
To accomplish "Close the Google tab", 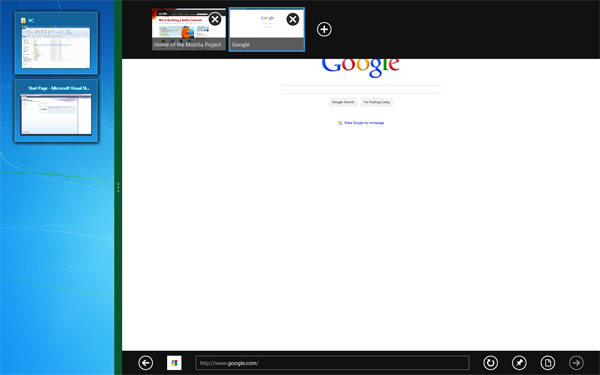I will pyautogui.click(x=293, y=19).
